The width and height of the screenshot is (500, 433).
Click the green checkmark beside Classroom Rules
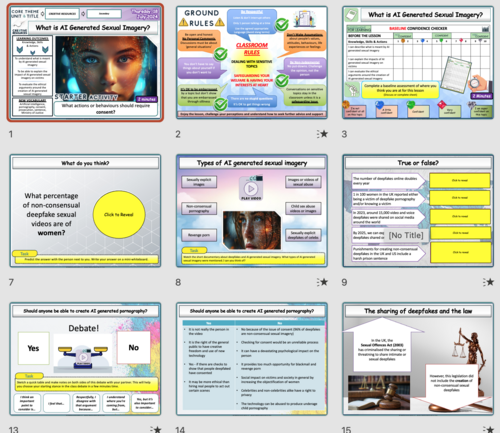click(220, 54)
